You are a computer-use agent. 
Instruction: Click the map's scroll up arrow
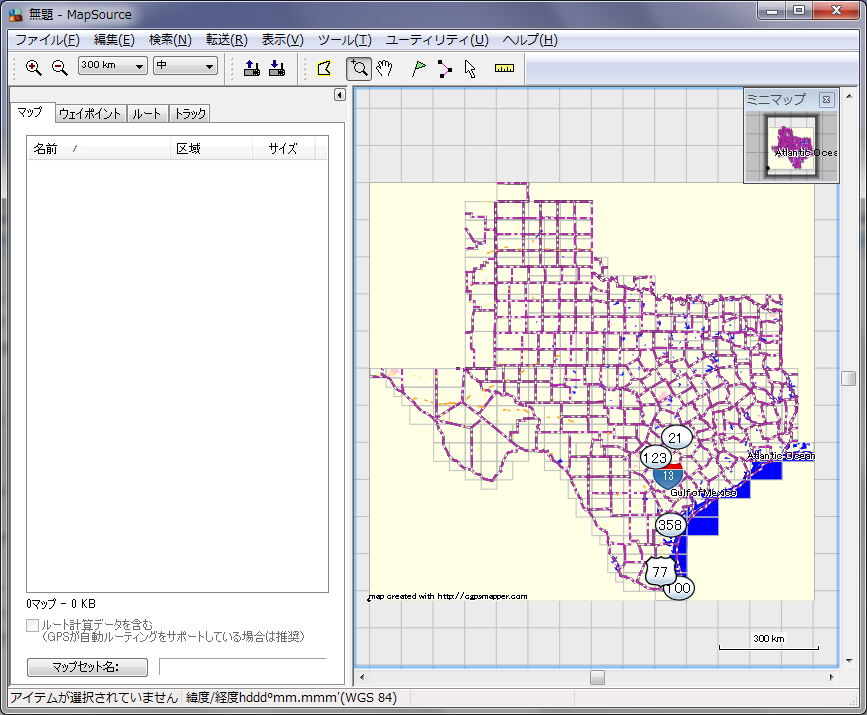[849, 96]
